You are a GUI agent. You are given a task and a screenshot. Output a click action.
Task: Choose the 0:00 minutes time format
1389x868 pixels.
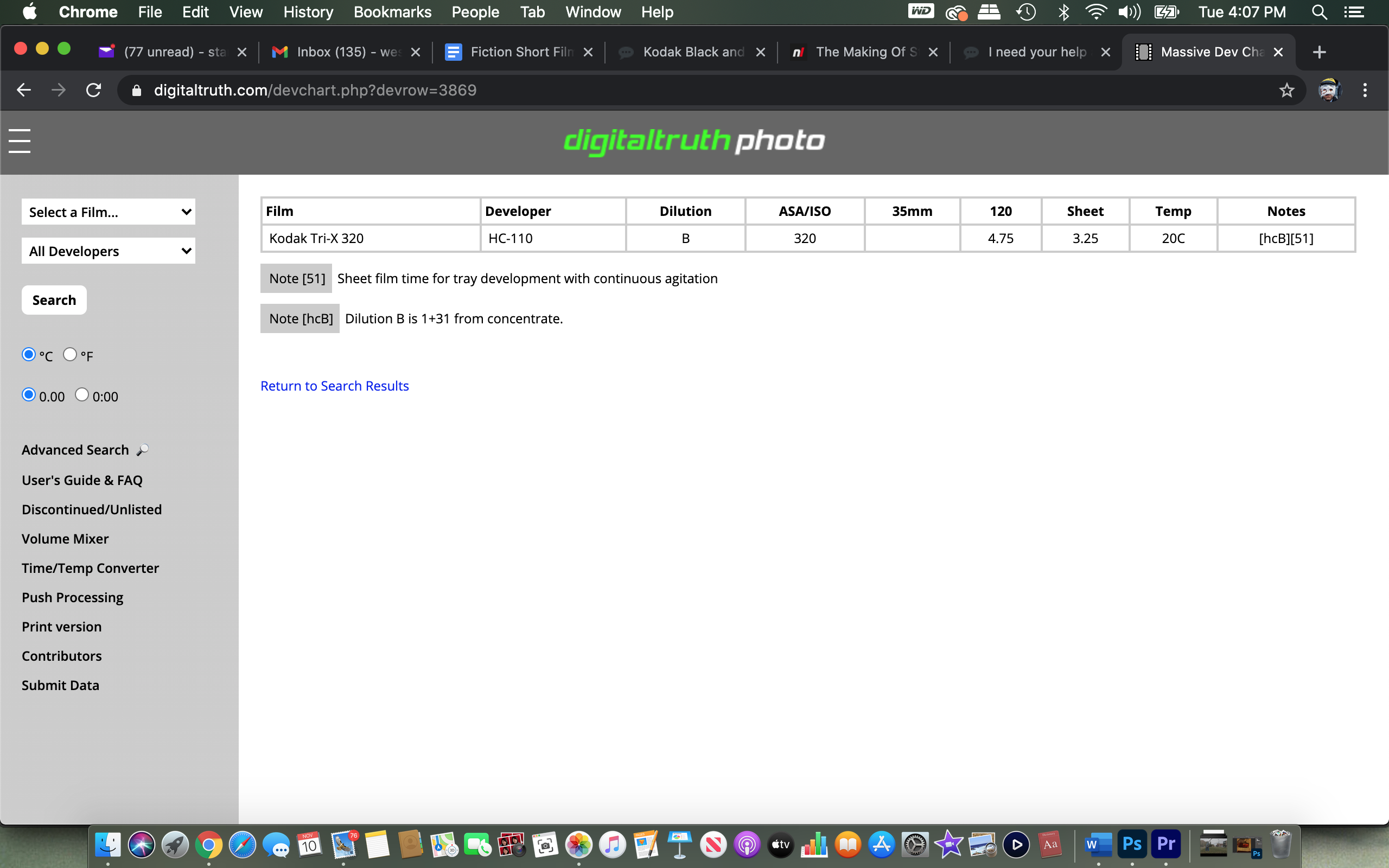click(x=82, y=394)
